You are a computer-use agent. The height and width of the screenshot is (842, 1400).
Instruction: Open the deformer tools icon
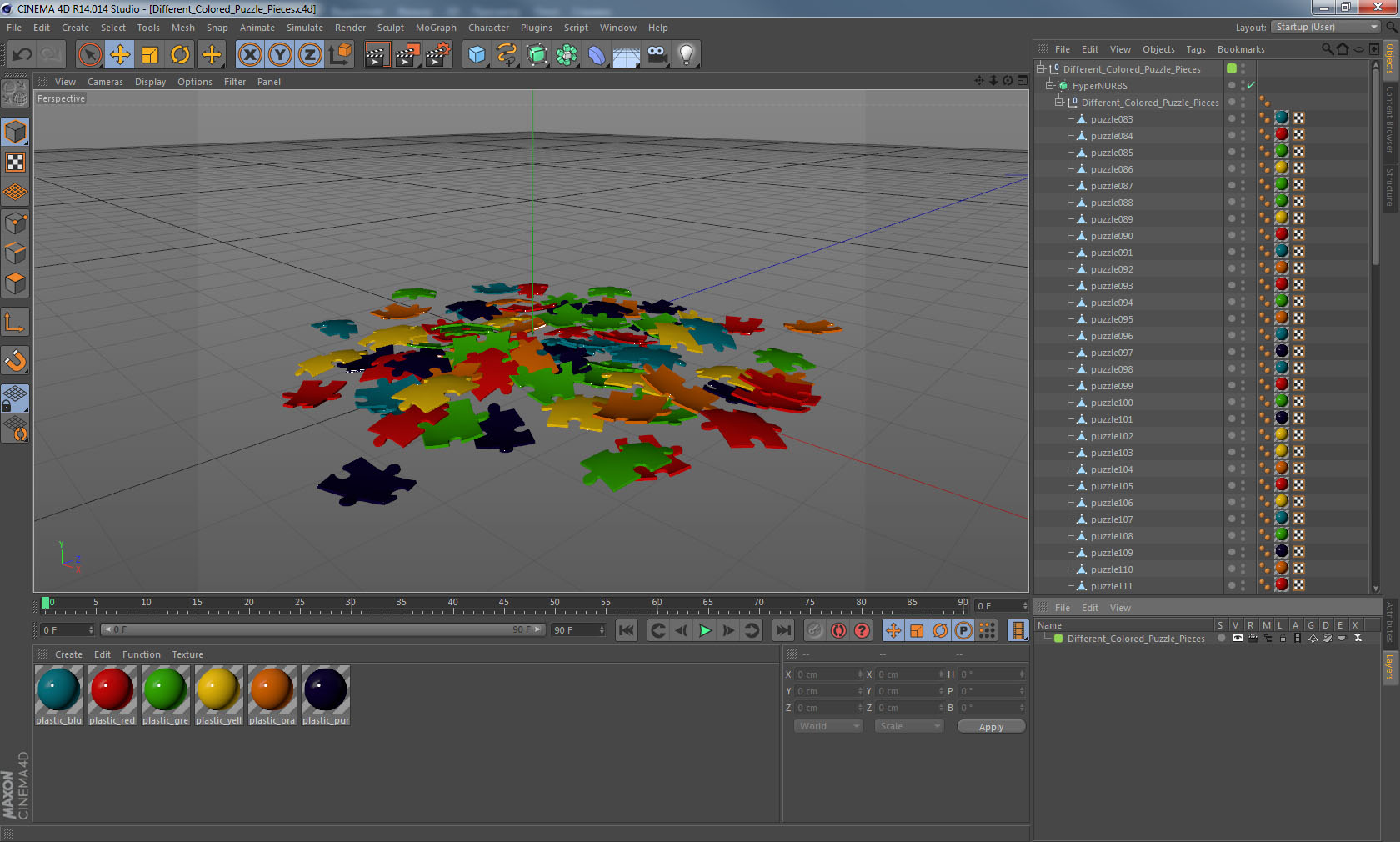coord(597,55)
